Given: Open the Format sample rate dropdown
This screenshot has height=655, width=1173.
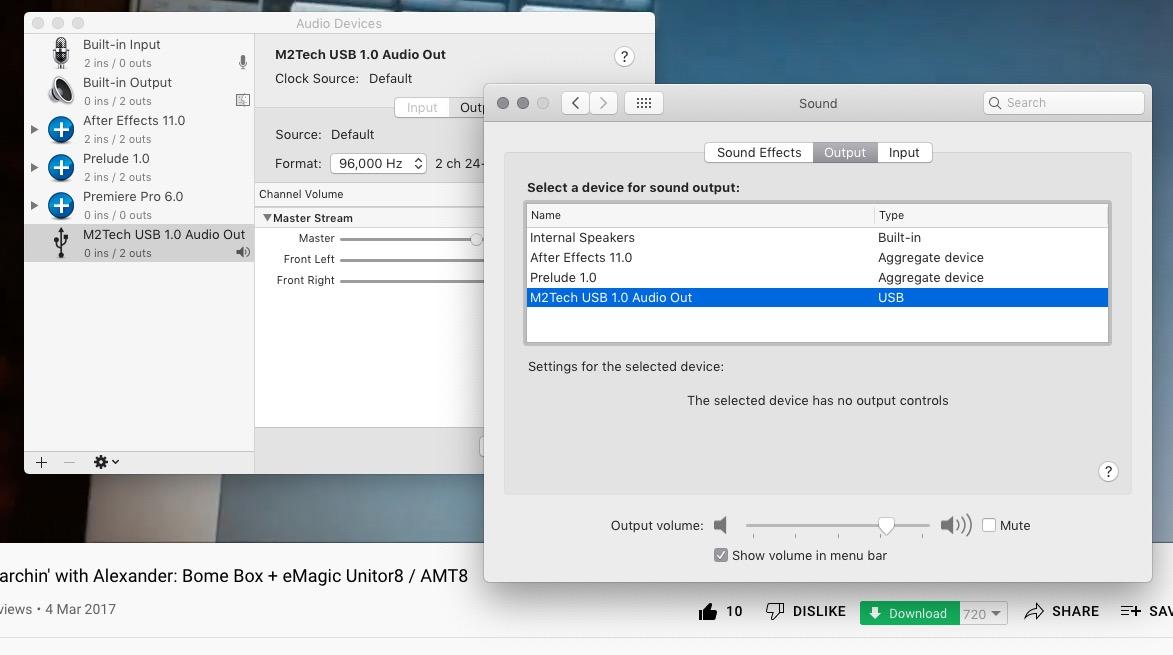Looking at the screenshot, I should click(378, 163).
